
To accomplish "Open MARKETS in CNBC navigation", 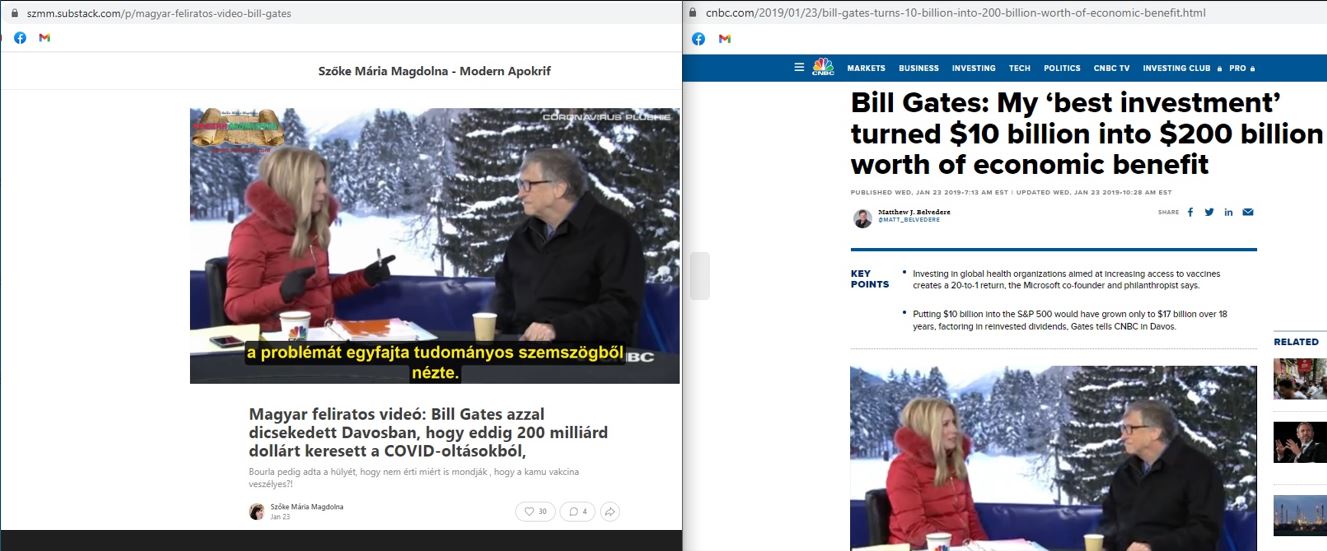I will (x=866, y=68).
